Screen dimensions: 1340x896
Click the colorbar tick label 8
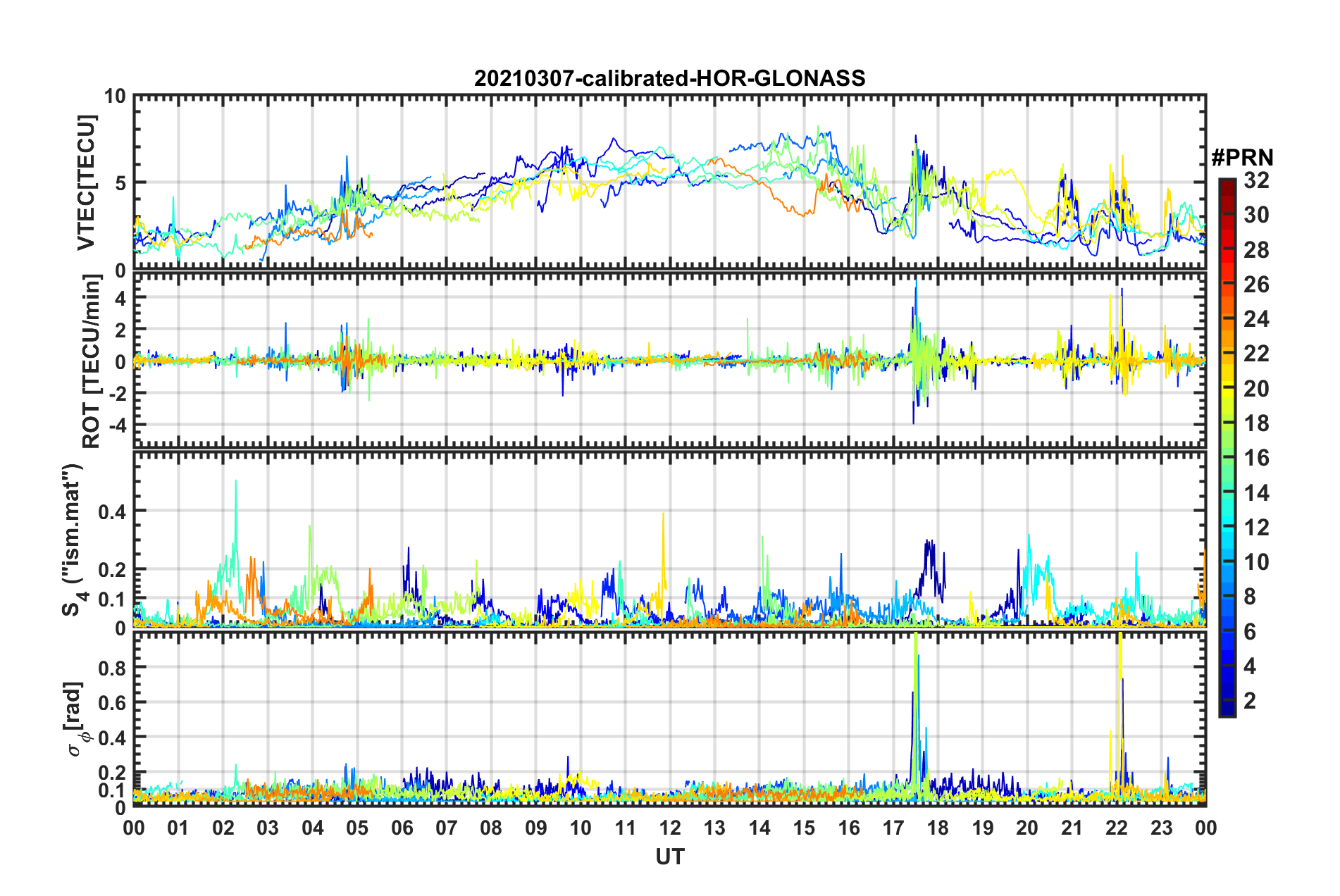pyautogui.click(x=1250, y=597)
